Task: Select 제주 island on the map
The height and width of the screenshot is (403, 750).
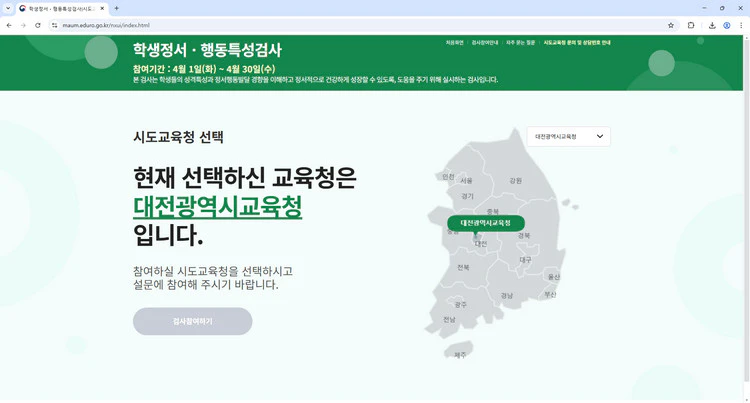Action: point(460,353)
